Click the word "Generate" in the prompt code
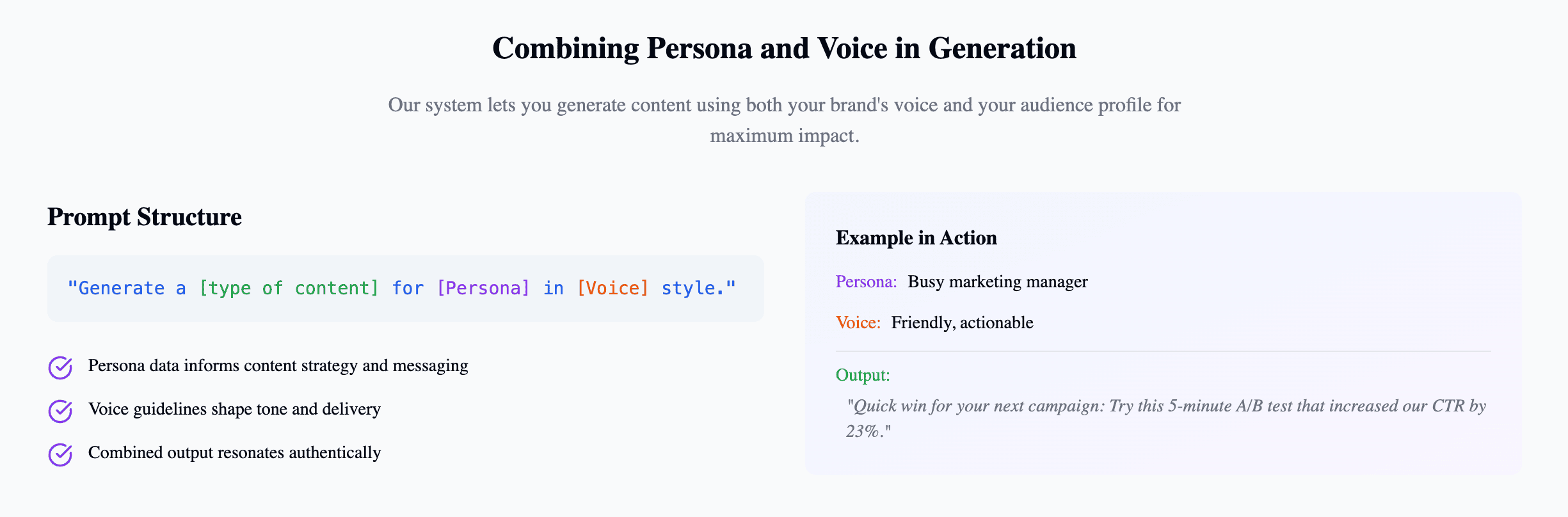 (x=121, y=289)
